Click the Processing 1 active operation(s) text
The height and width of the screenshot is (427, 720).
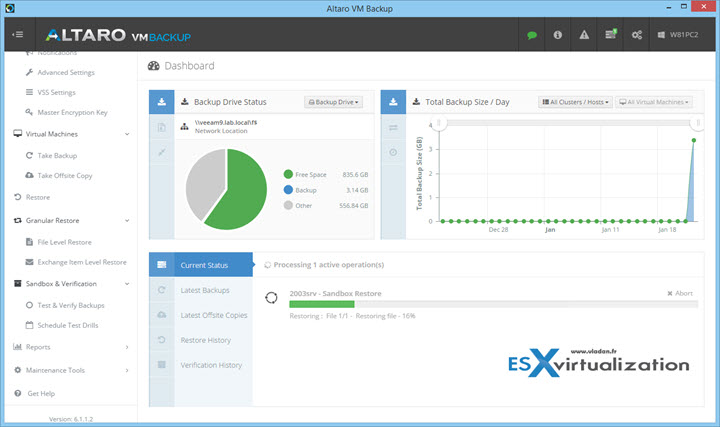[329, 265]
